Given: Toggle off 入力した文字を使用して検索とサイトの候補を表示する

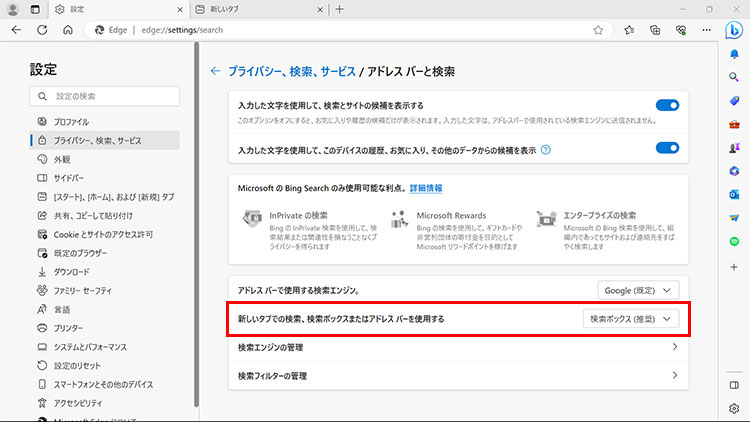Looking at the screenshot, I should pos(667,105).
